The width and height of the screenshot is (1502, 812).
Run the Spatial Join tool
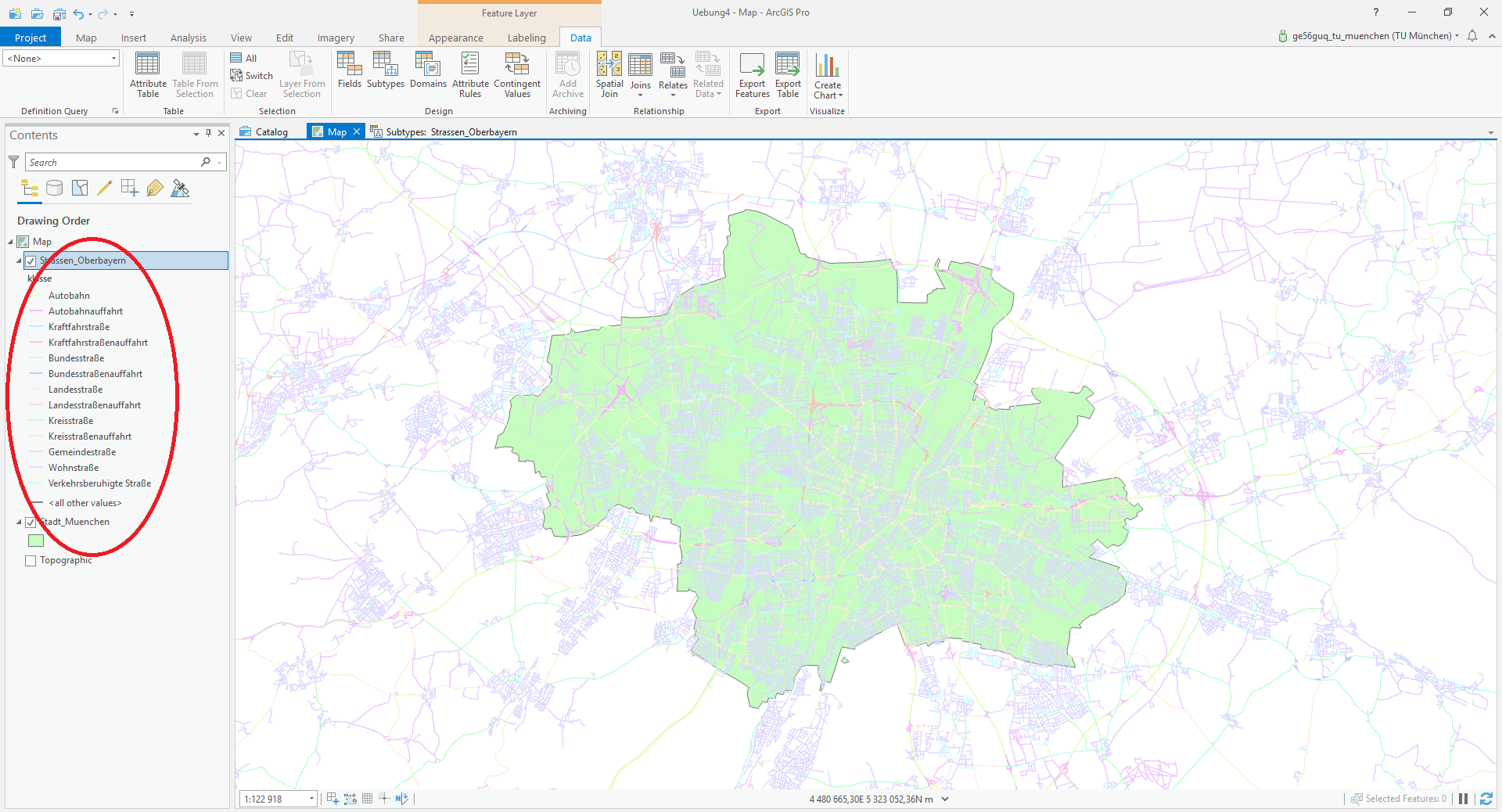[x=609, y=75]
